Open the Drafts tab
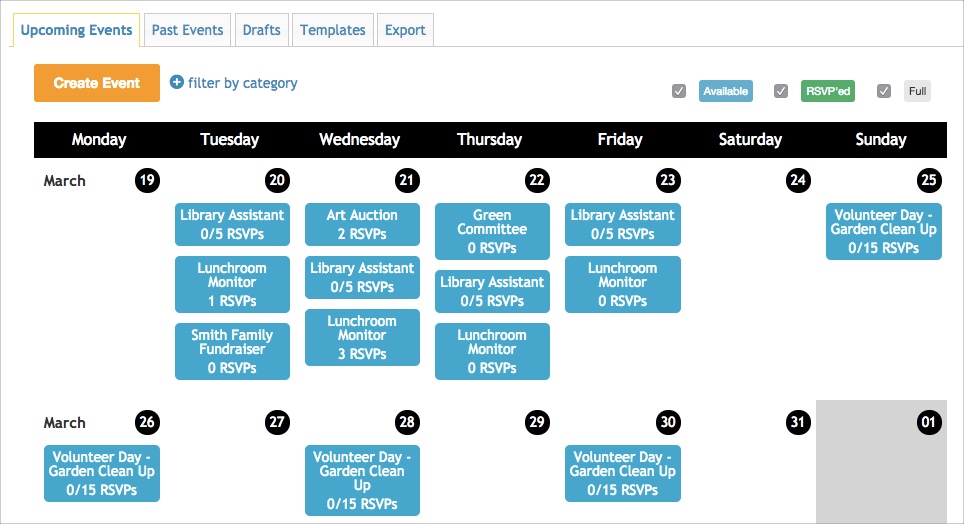The image size is (964, 524). 262,30
